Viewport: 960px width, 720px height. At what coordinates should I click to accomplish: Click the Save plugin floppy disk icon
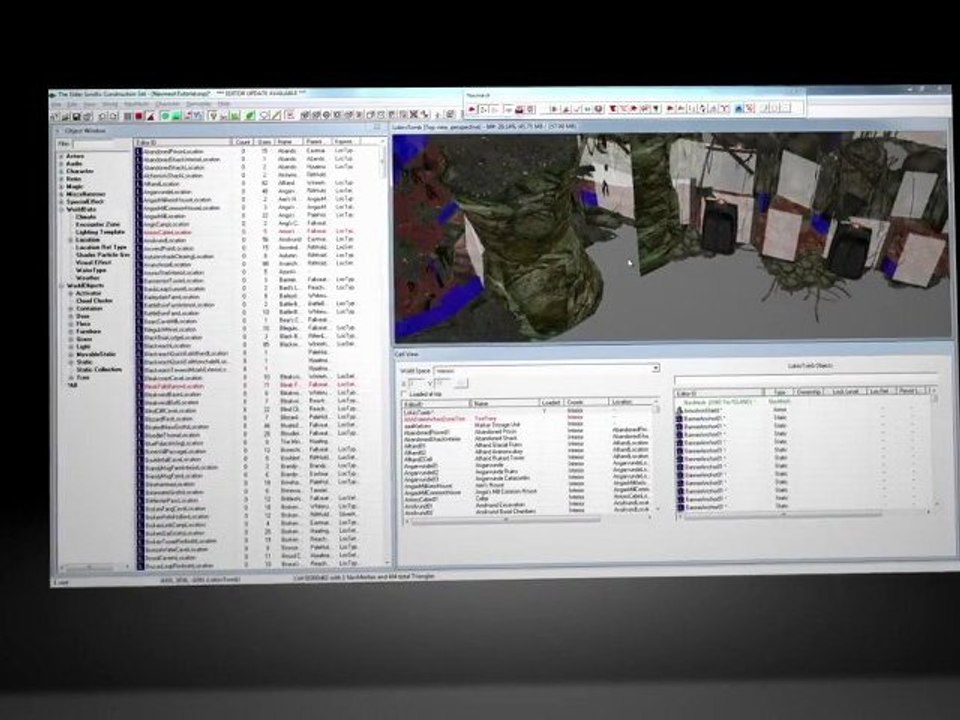click(x=77, y=116)
